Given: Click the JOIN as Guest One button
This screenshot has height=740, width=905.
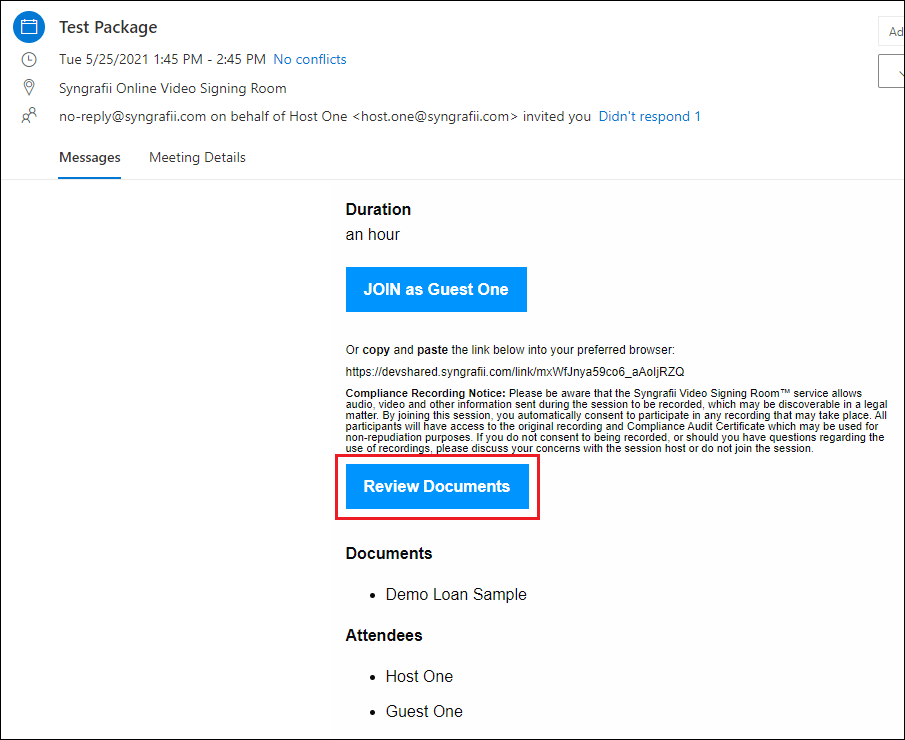Looking at the screenshot, I should pos(436,289).
